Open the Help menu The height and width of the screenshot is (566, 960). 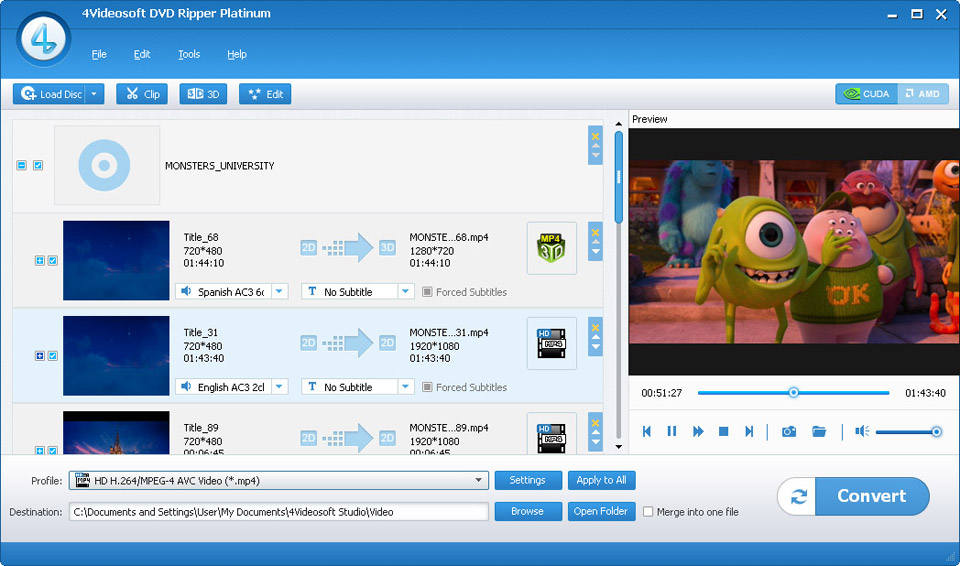pyautogui.click(x=237, y=54)
